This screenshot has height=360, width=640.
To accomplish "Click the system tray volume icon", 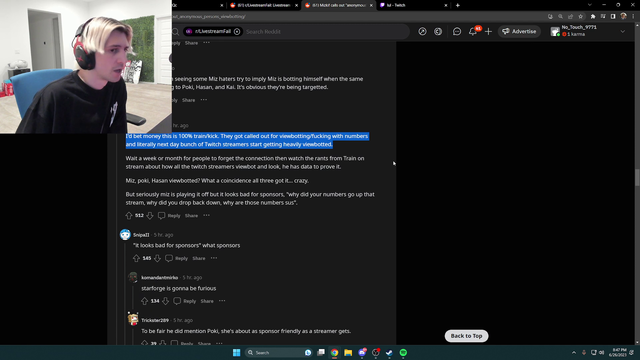I will pos(601,353).
